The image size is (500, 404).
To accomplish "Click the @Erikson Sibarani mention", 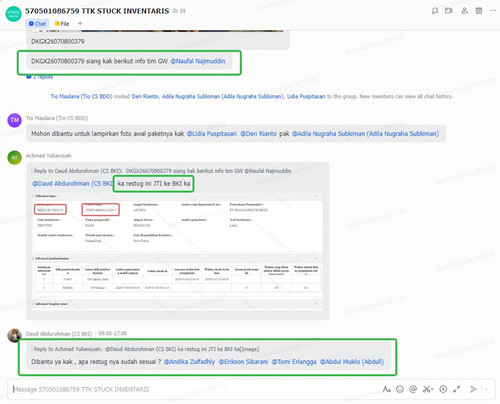I will click(x=243, y=362).
